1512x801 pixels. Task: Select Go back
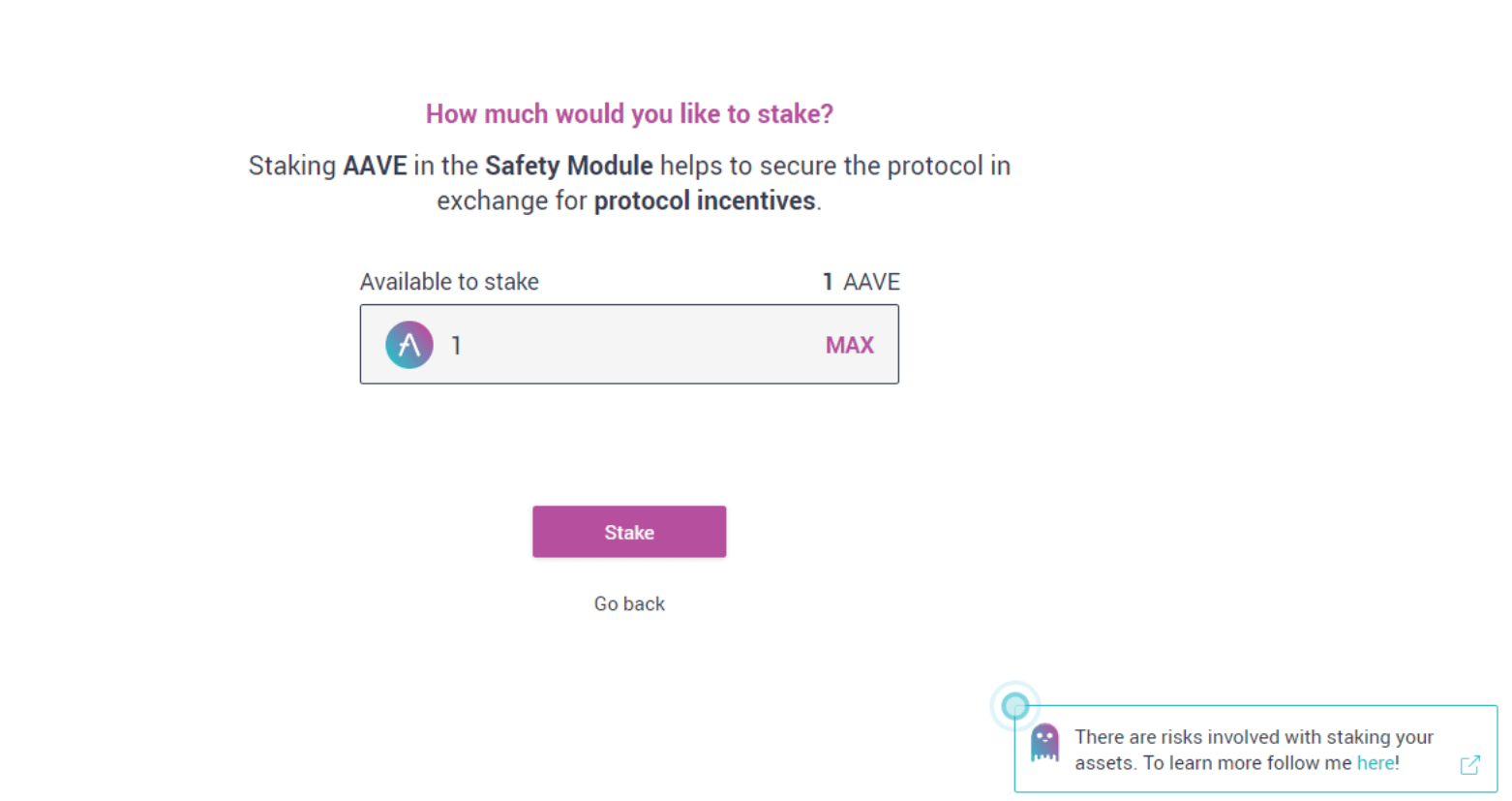628,602
